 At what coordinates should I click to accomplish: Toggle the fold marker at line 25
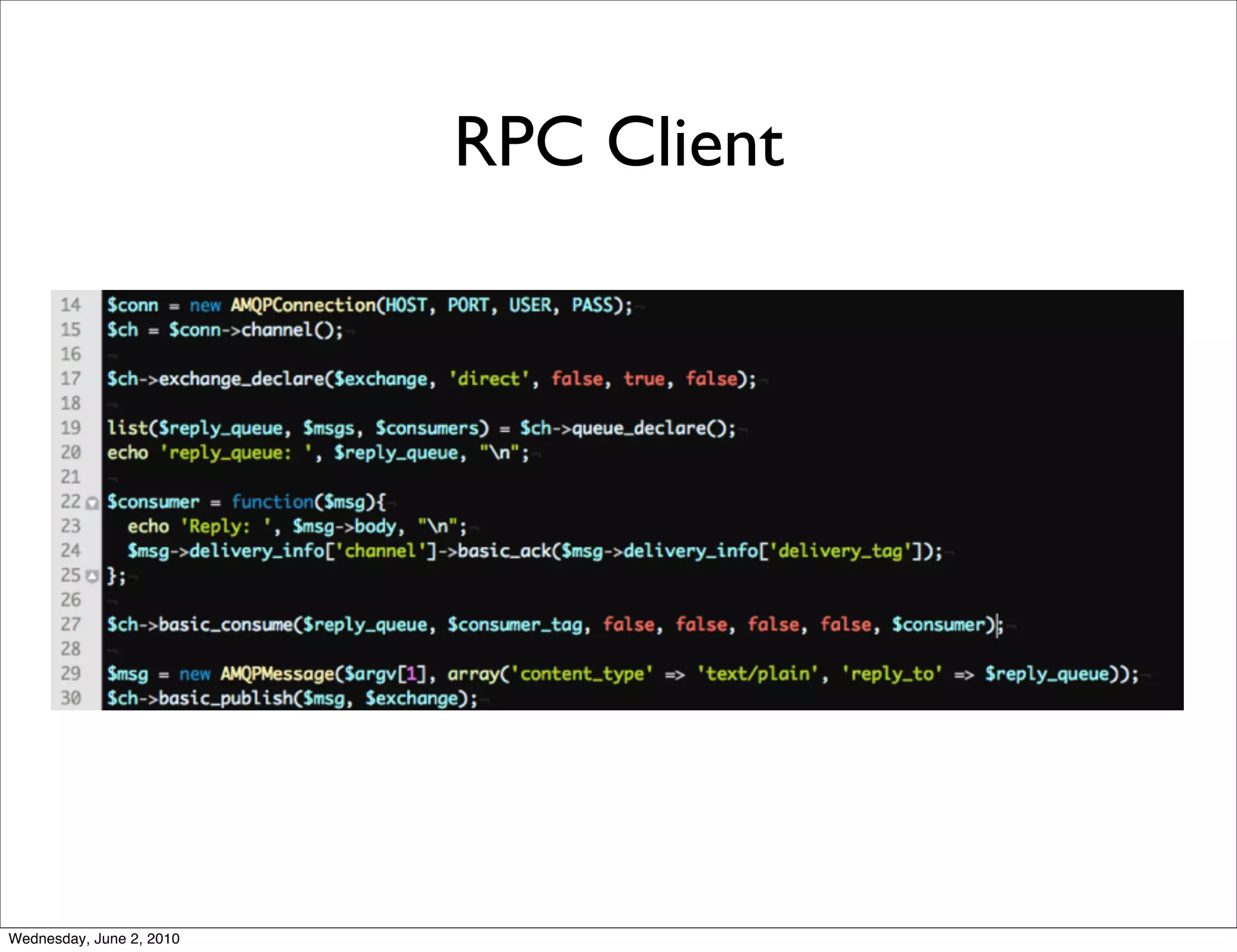[92, 576]
